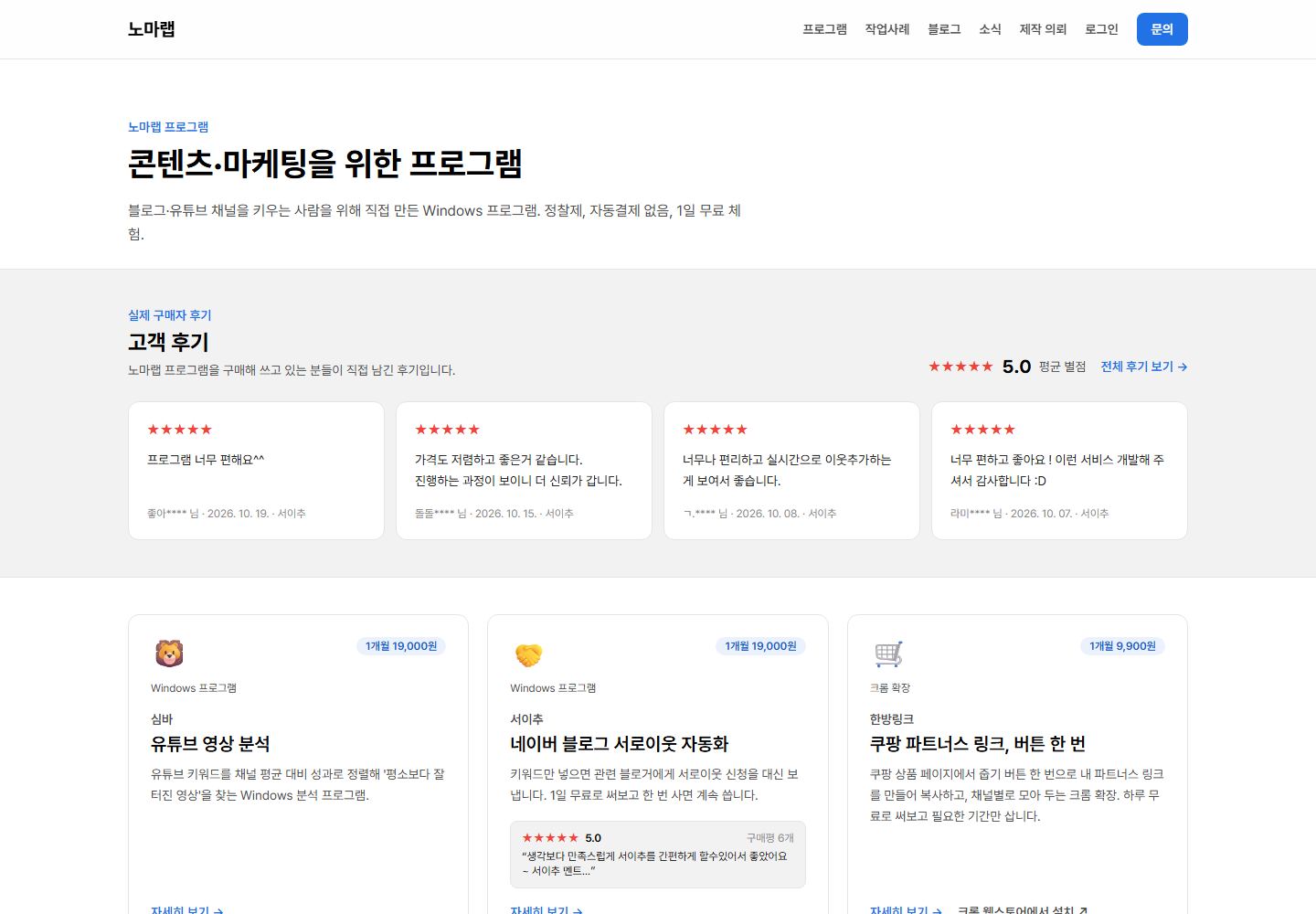This screenshot has width=1316, height=914.
Task: Click reviewer line '좋아**** 님 · 2026. 10. 19.'
Action: click(227, 514)
